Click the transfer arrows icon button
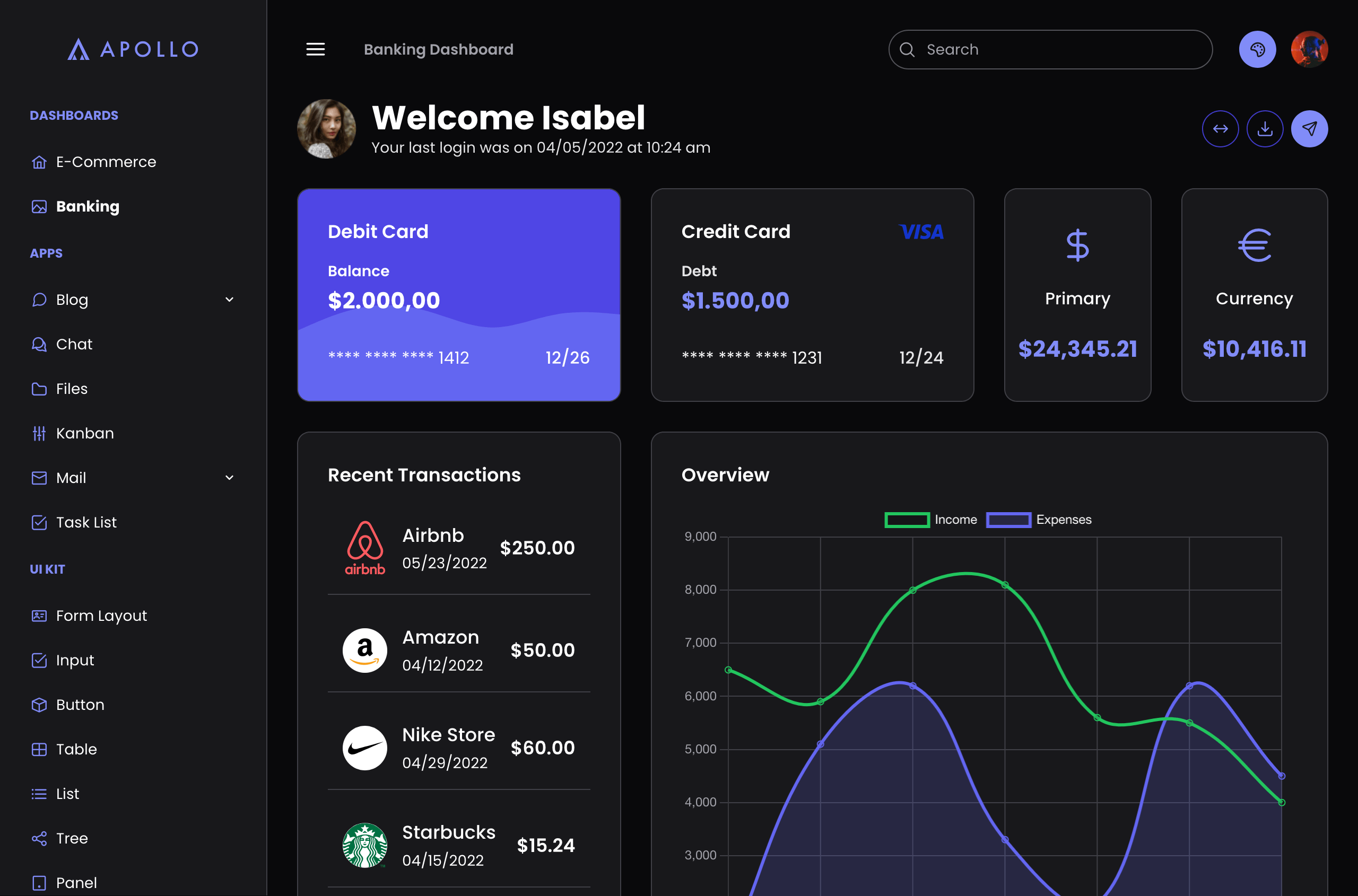This screenshot has height=896, width=1358. click(1220, 129)
